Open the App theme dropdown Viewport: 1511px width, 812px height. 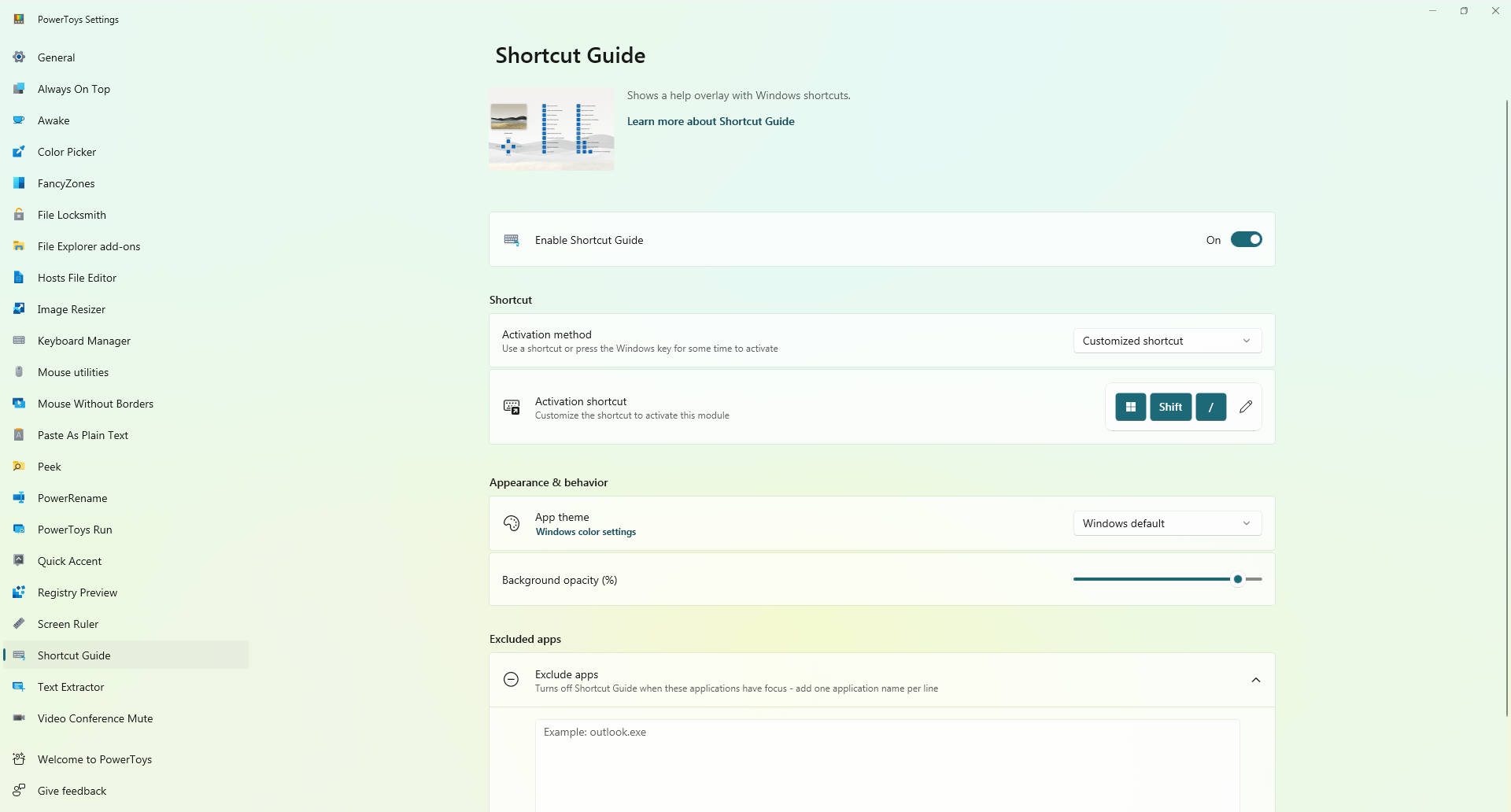click(x=1166, y=523)
